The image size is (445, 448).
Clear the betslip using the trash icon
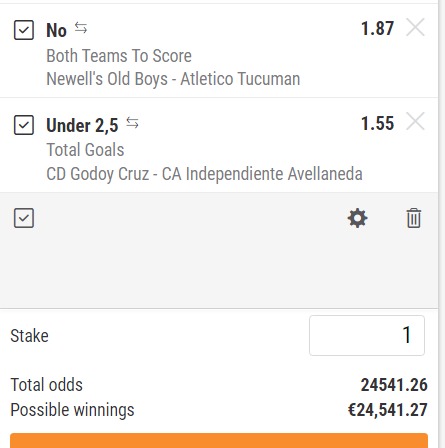[414, 218]
